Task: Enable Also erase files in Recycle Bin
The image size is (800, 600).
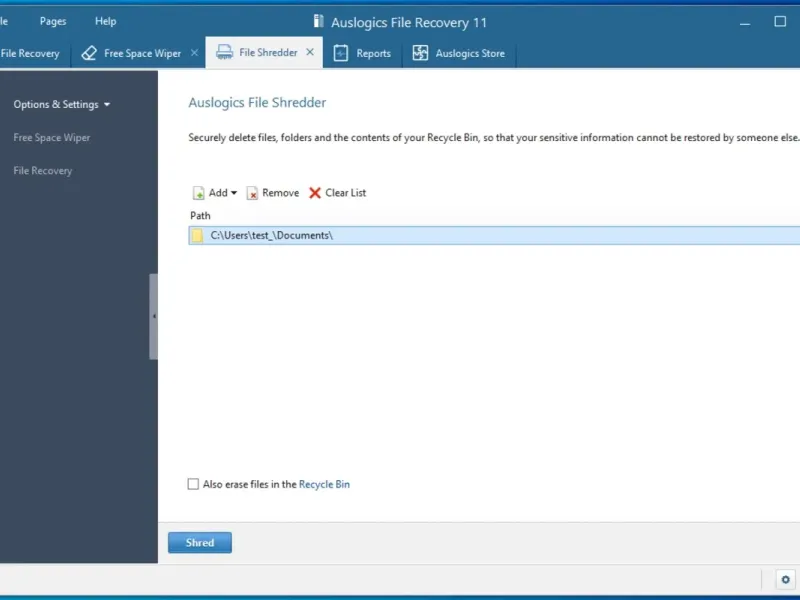Action: (x=193, y=484)
